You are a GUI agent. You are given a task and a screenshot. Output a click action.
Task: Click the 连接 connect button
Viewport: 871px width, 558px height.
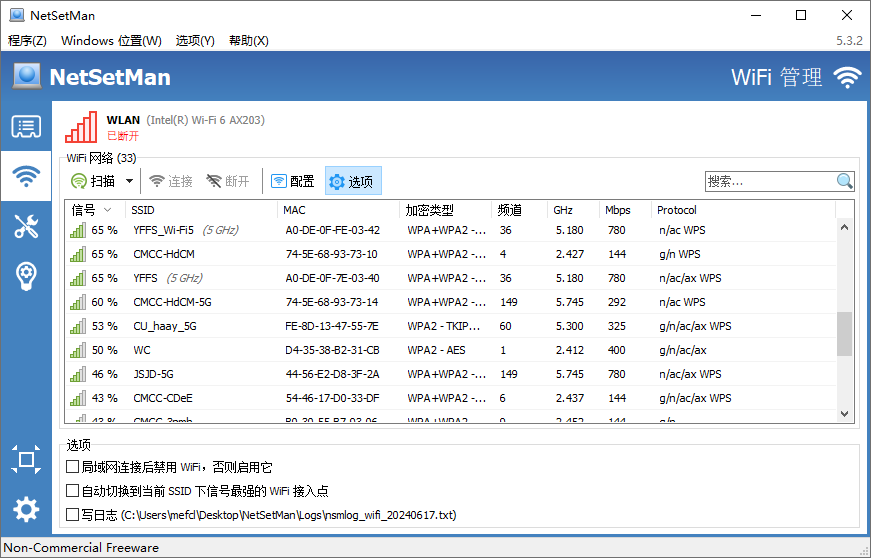[171, 181]
